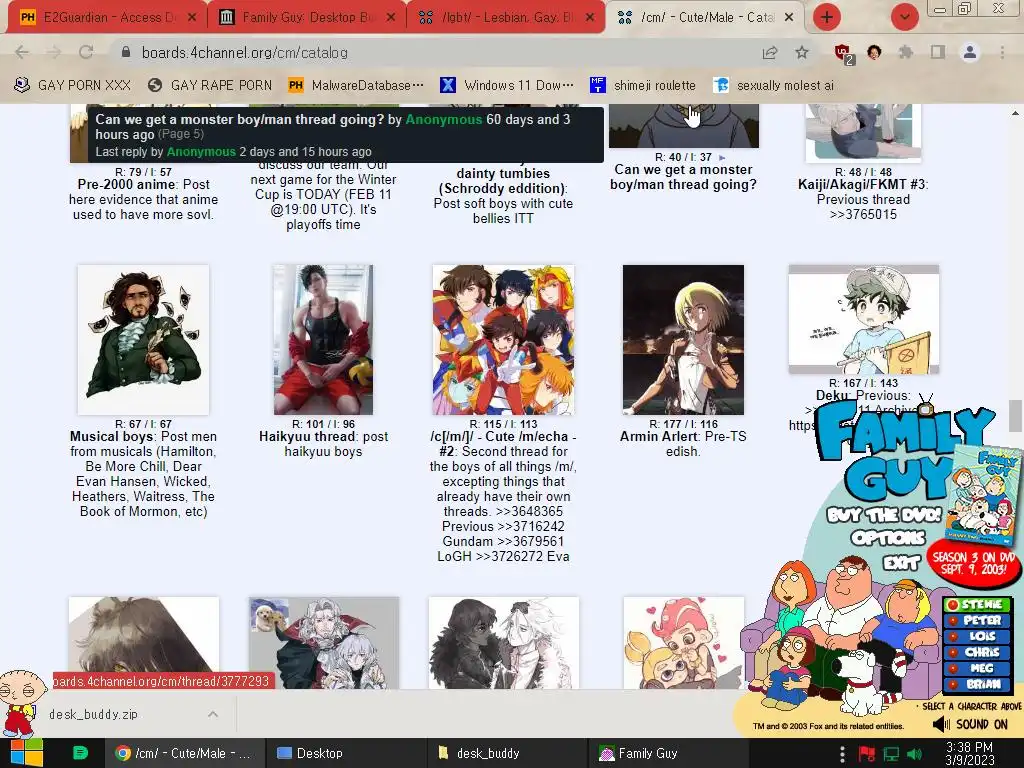The image size is (1024, 768).
Task: Open the tab search dropdown arrow
Action: pos(904,17)
